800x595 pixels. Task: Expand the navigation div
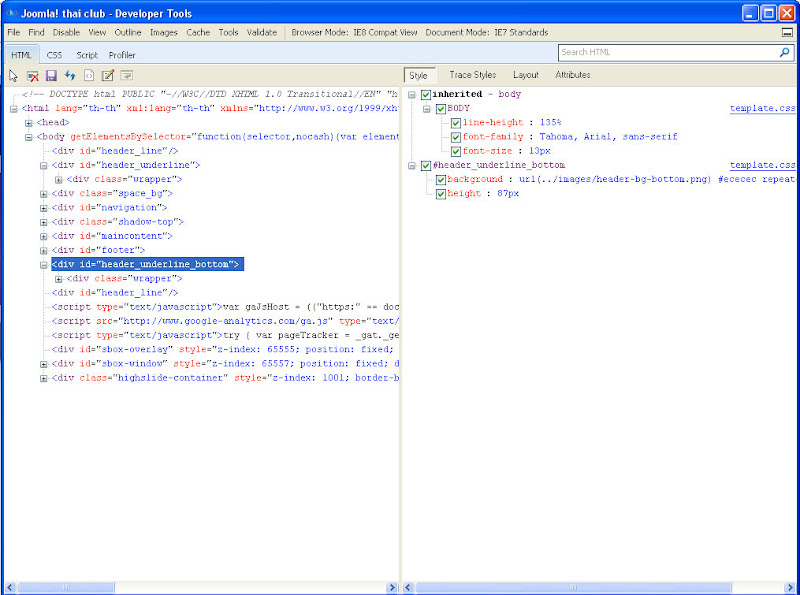[43, 208]
